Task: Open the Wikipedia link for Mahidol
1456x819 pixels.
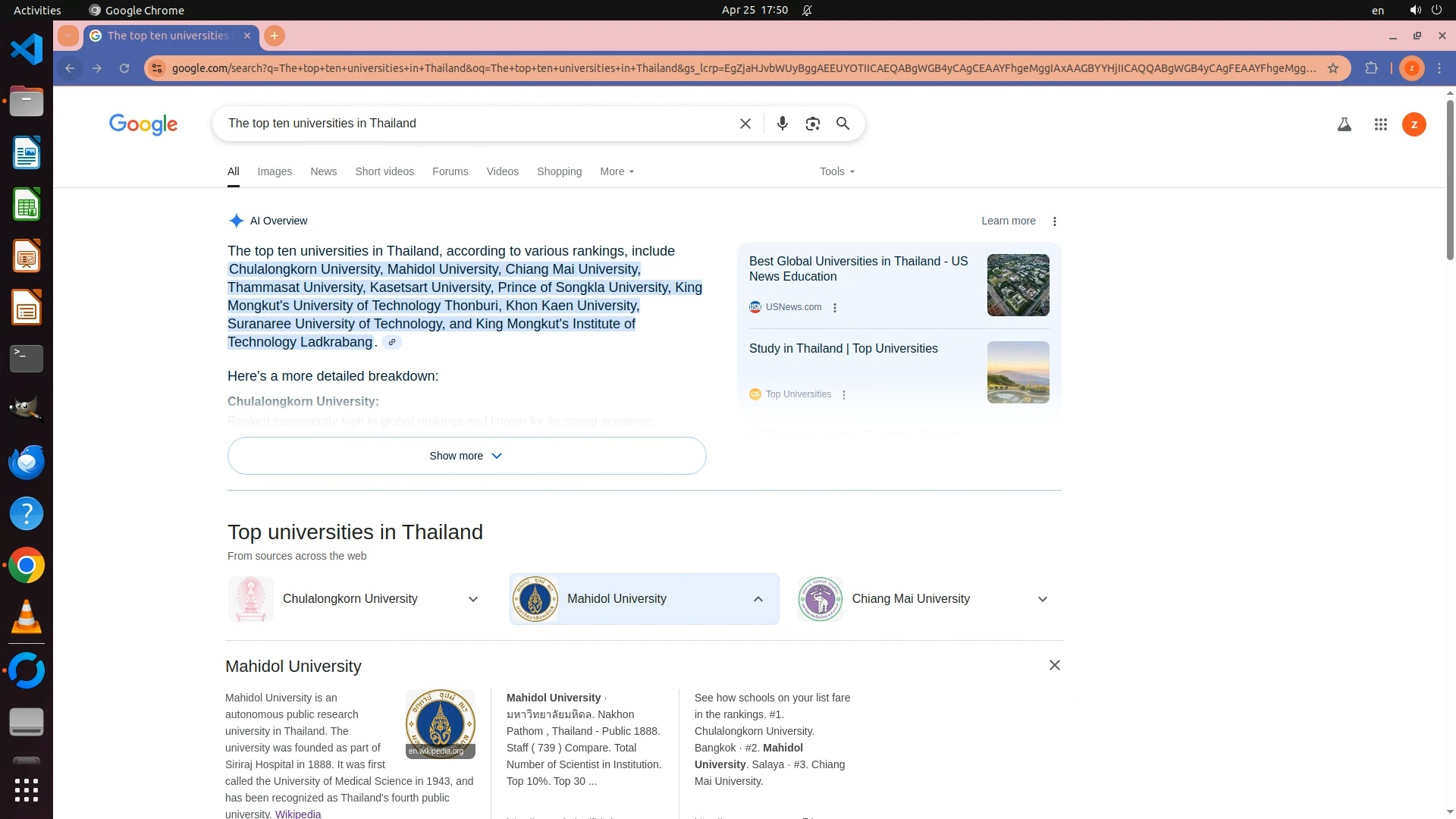Action: click(298, 814)
